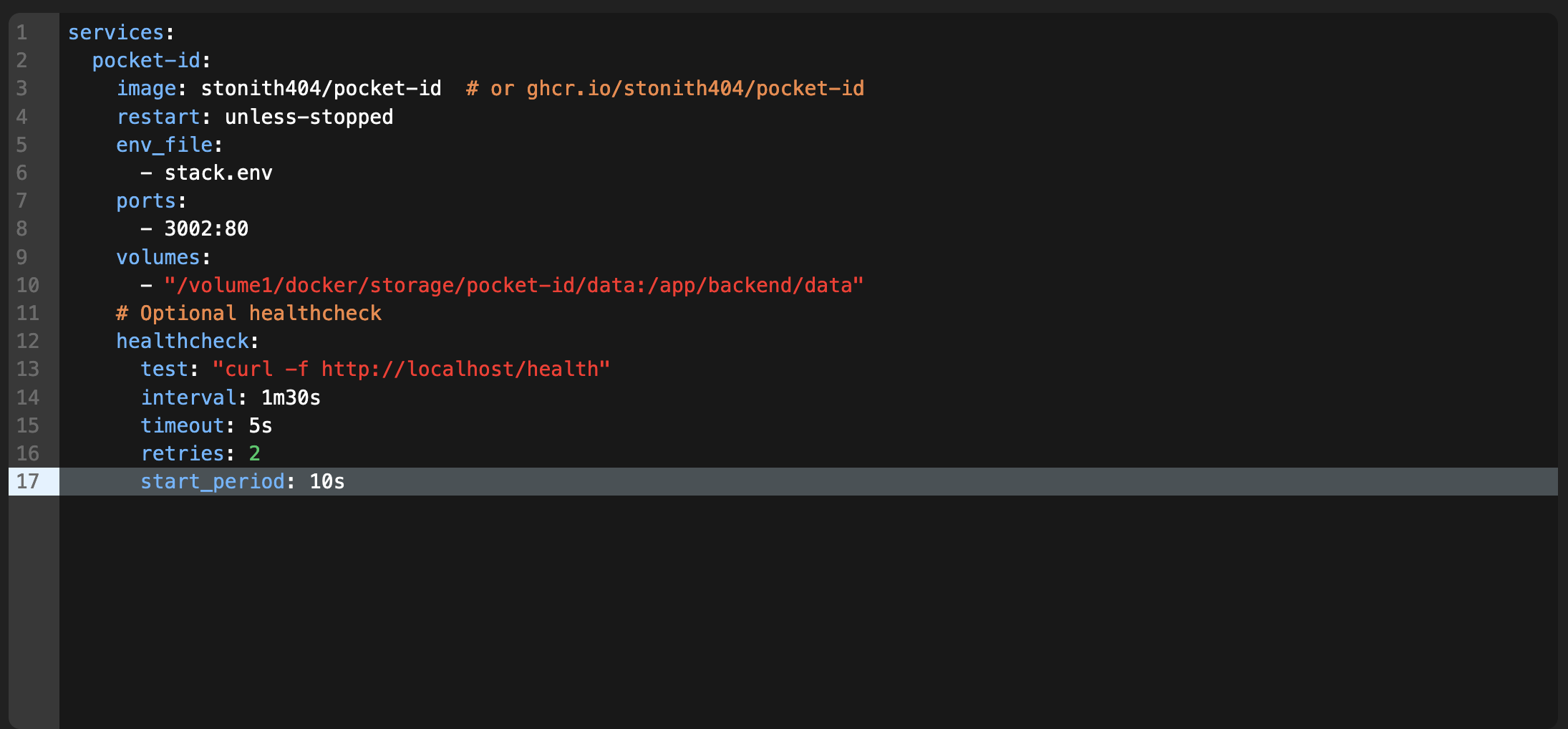Click the ghcr.io comment text

tap(665, 88)
